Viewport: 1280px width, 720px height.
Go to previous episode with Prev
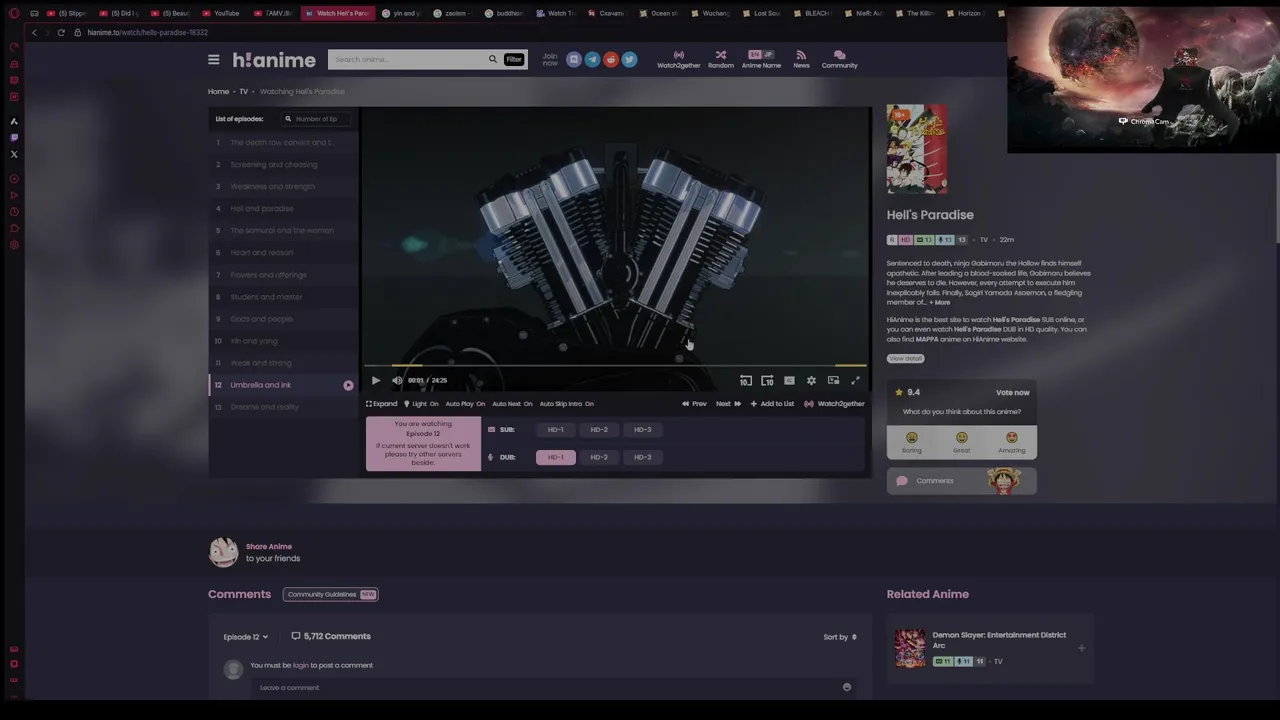pos(694,404)
